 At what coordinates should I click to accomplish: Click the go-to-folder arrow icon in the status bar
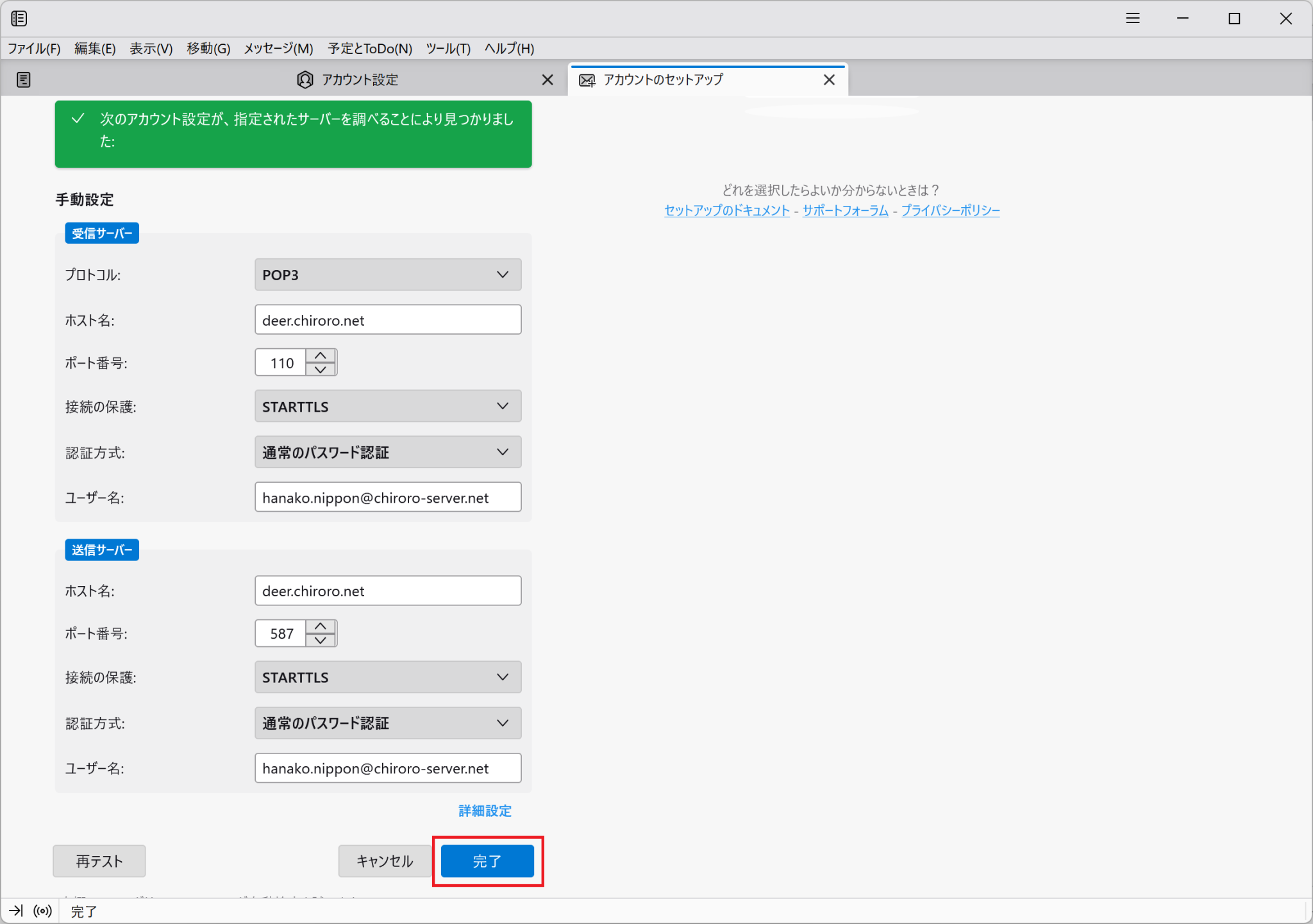click(16, 911)
